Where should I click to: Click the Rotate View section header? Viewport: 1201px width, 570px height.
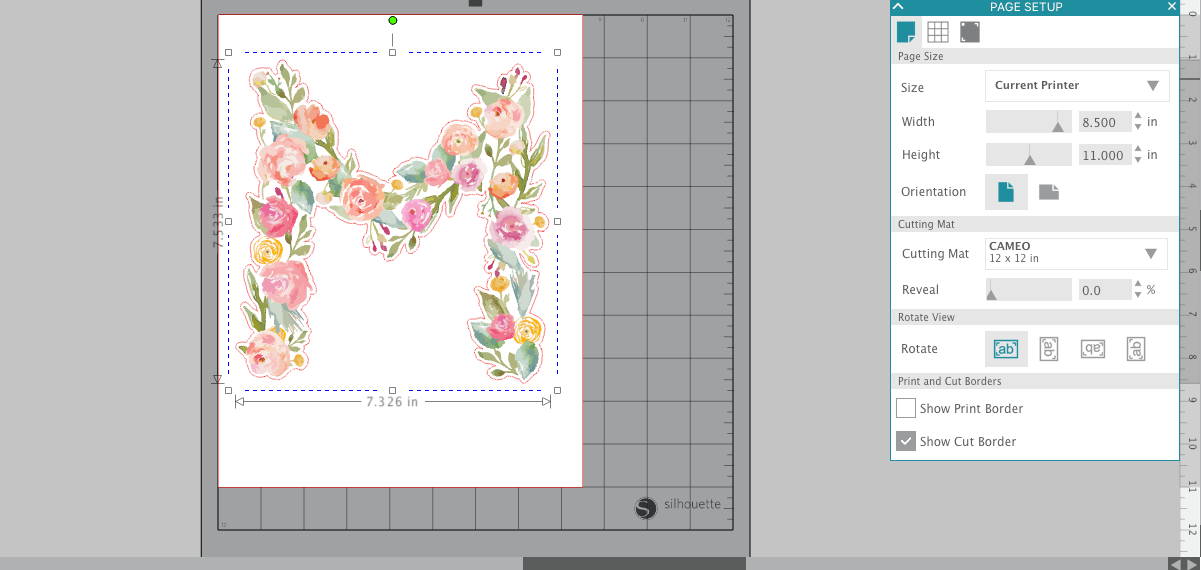(x=1035, y=317)
